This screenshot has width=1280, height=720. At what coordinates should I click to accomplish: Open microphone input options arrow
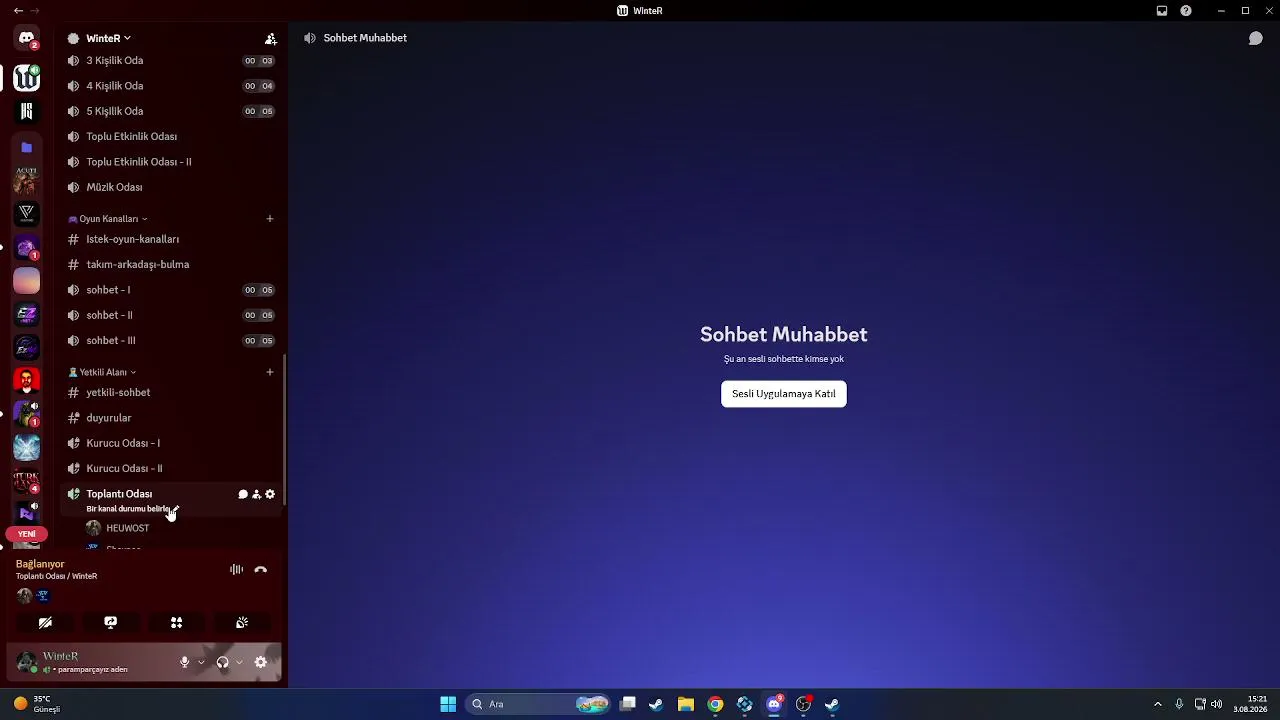click(x=201, y=662)
